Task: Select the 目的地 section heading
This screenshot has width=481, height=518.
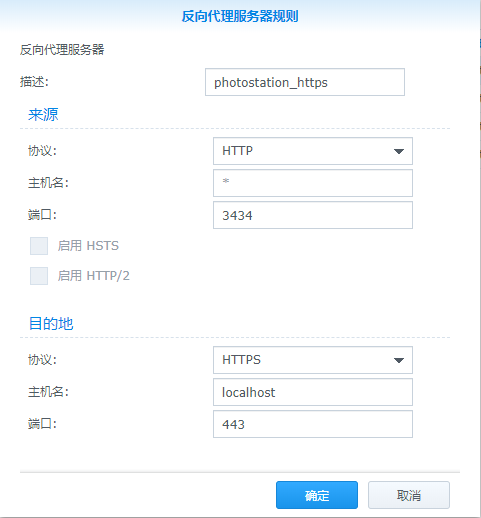Action: pos(51,324)
